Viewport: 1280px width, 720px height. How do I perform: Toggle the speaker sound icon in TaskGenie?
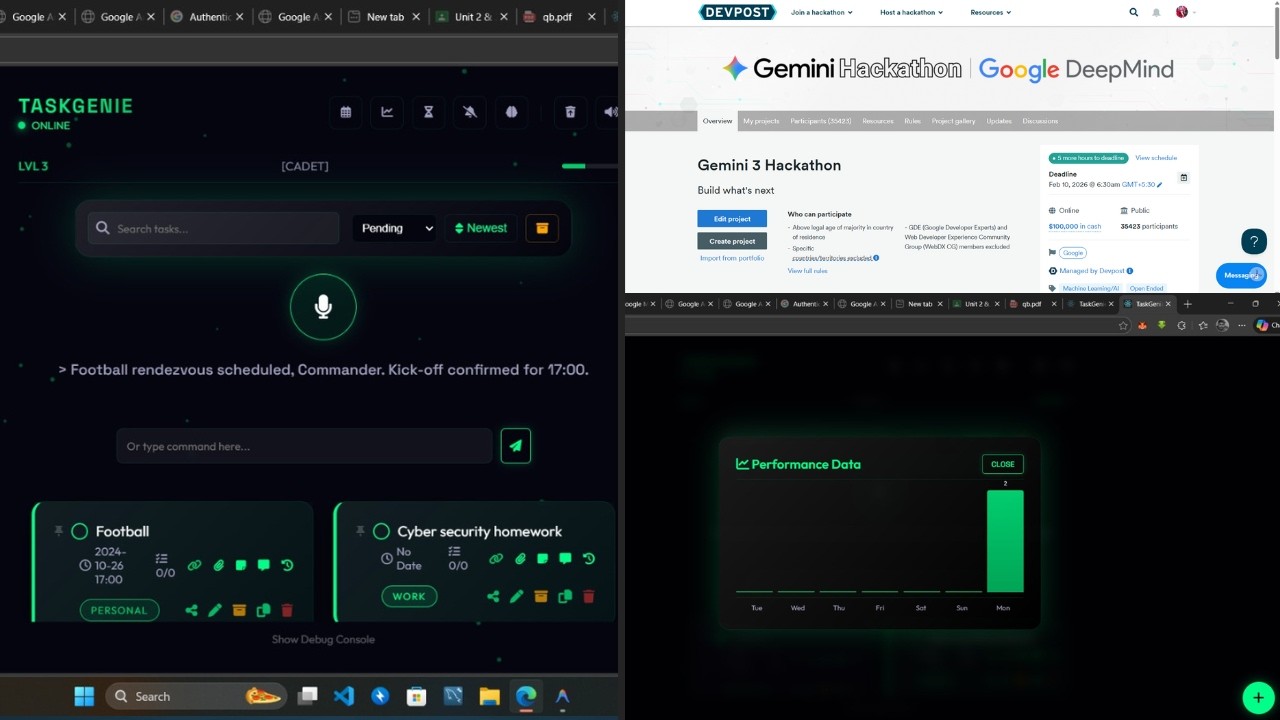tap(609, 112)
